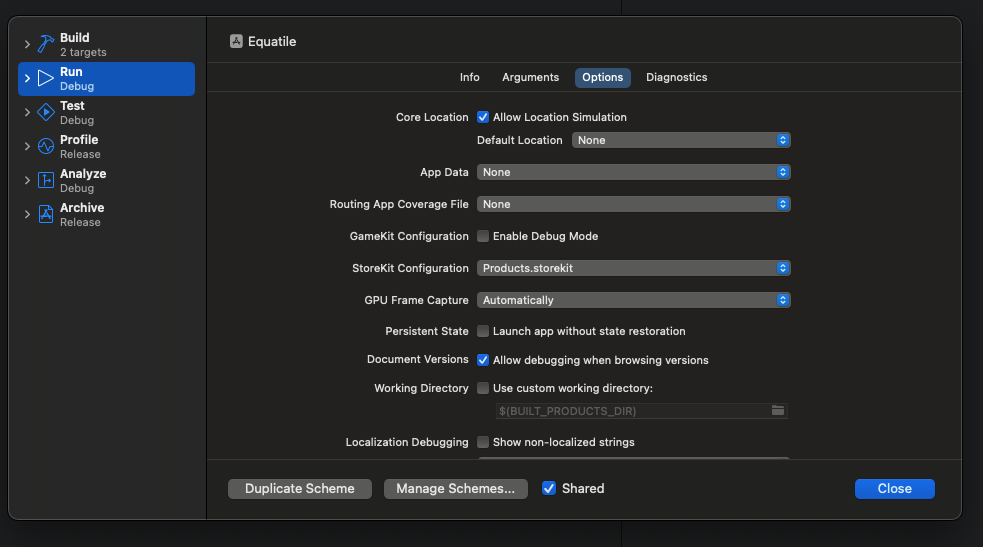Click the Equatile app icon in header
Screen dimensions: 983x547
pos(236,42)
